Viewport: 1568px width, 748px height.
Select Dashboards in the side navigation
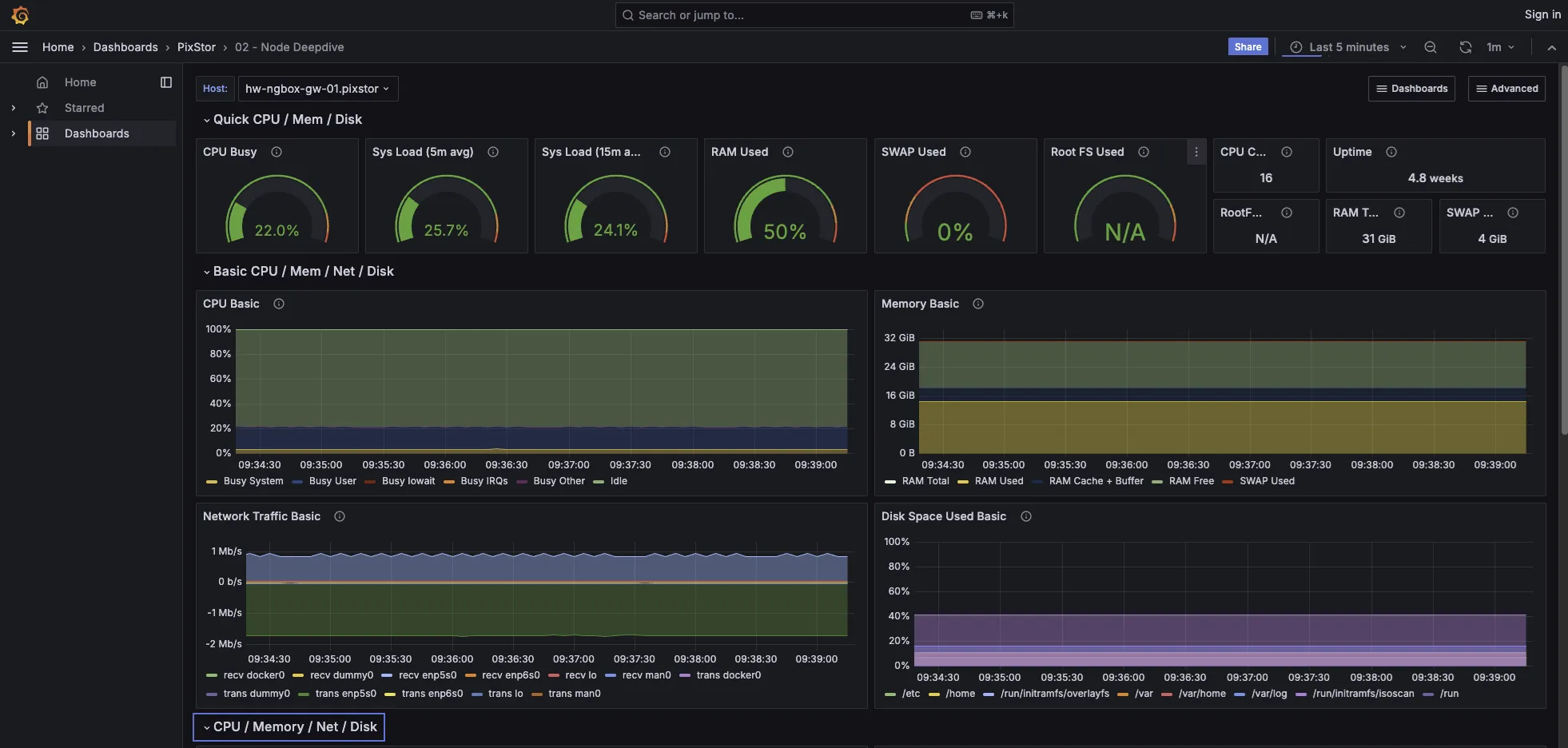[97, 133]
